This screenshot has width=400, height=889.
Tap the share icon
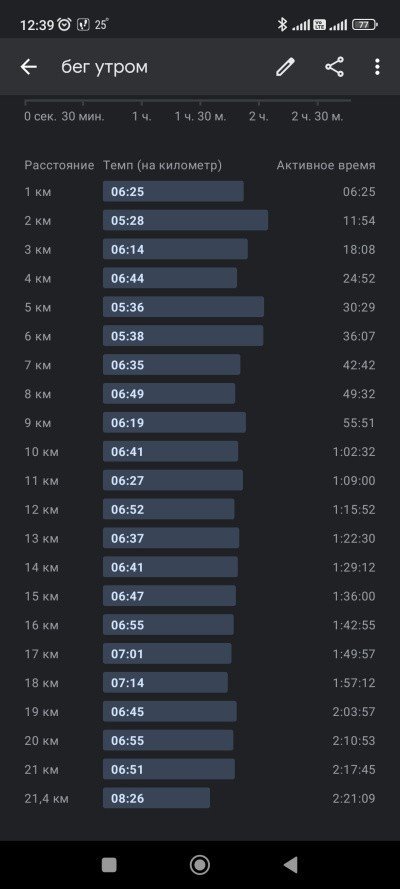(x=334, y=67)
